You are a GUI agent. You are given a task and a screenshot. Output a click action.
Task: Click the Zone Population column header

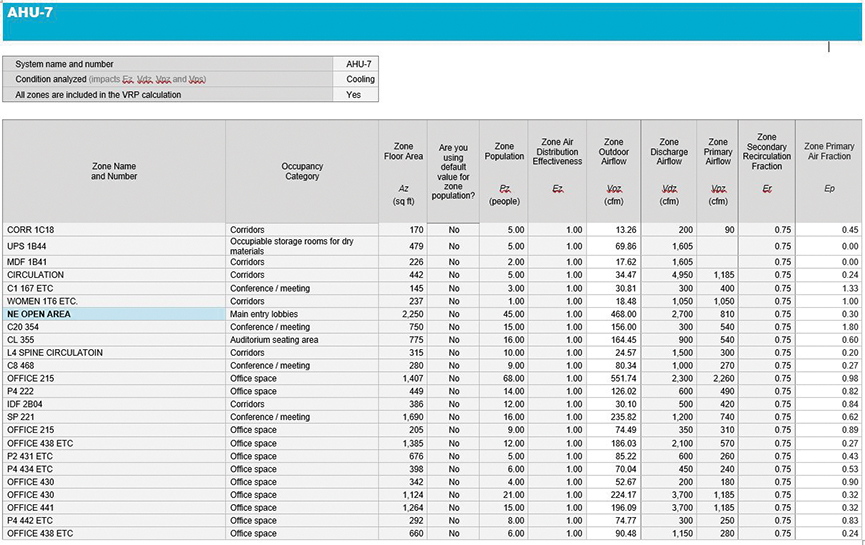pos(504,170)
